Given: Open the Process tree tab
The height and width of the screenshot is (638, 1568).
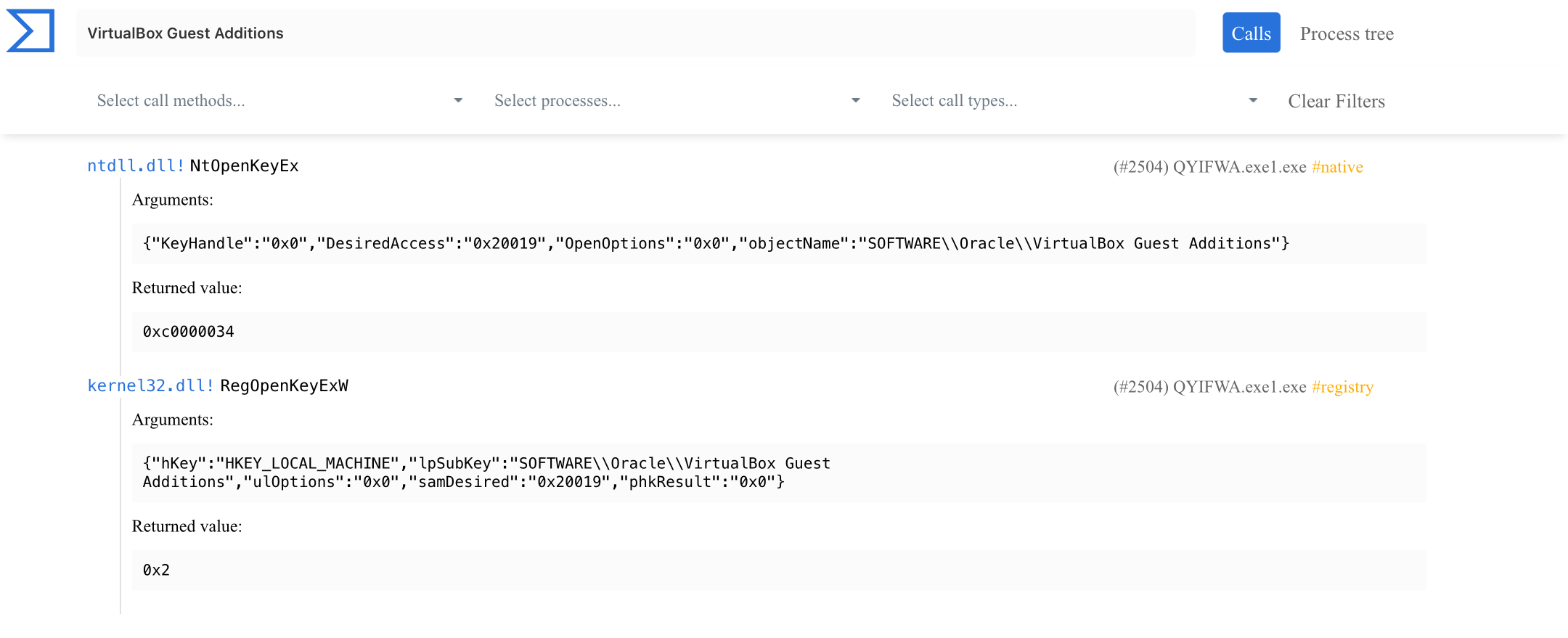Looking at the screenshot, I should point(1346,34).
